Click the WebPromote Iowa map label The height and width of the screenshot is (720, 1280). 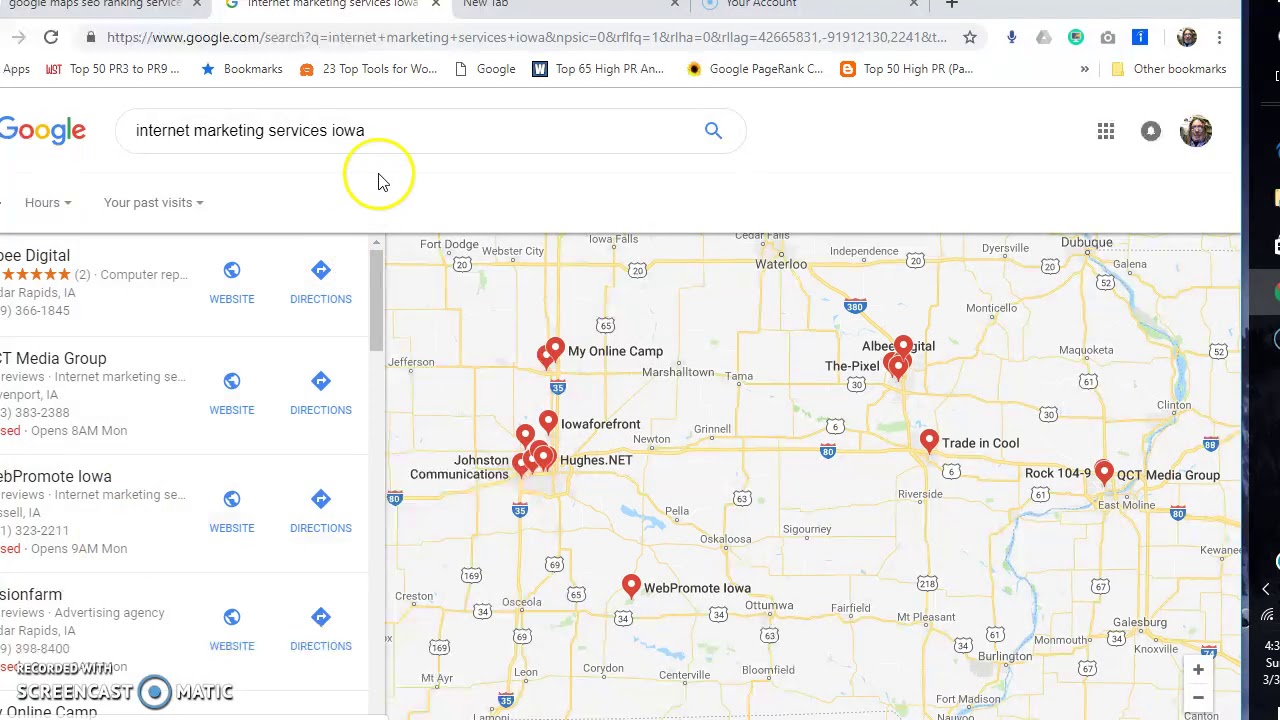coord(697,588)
